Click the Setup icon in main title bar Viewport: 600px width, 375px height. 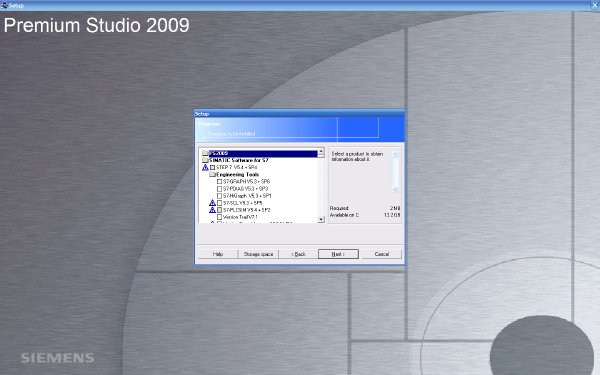pyautogui.click(x=4, y=5)
